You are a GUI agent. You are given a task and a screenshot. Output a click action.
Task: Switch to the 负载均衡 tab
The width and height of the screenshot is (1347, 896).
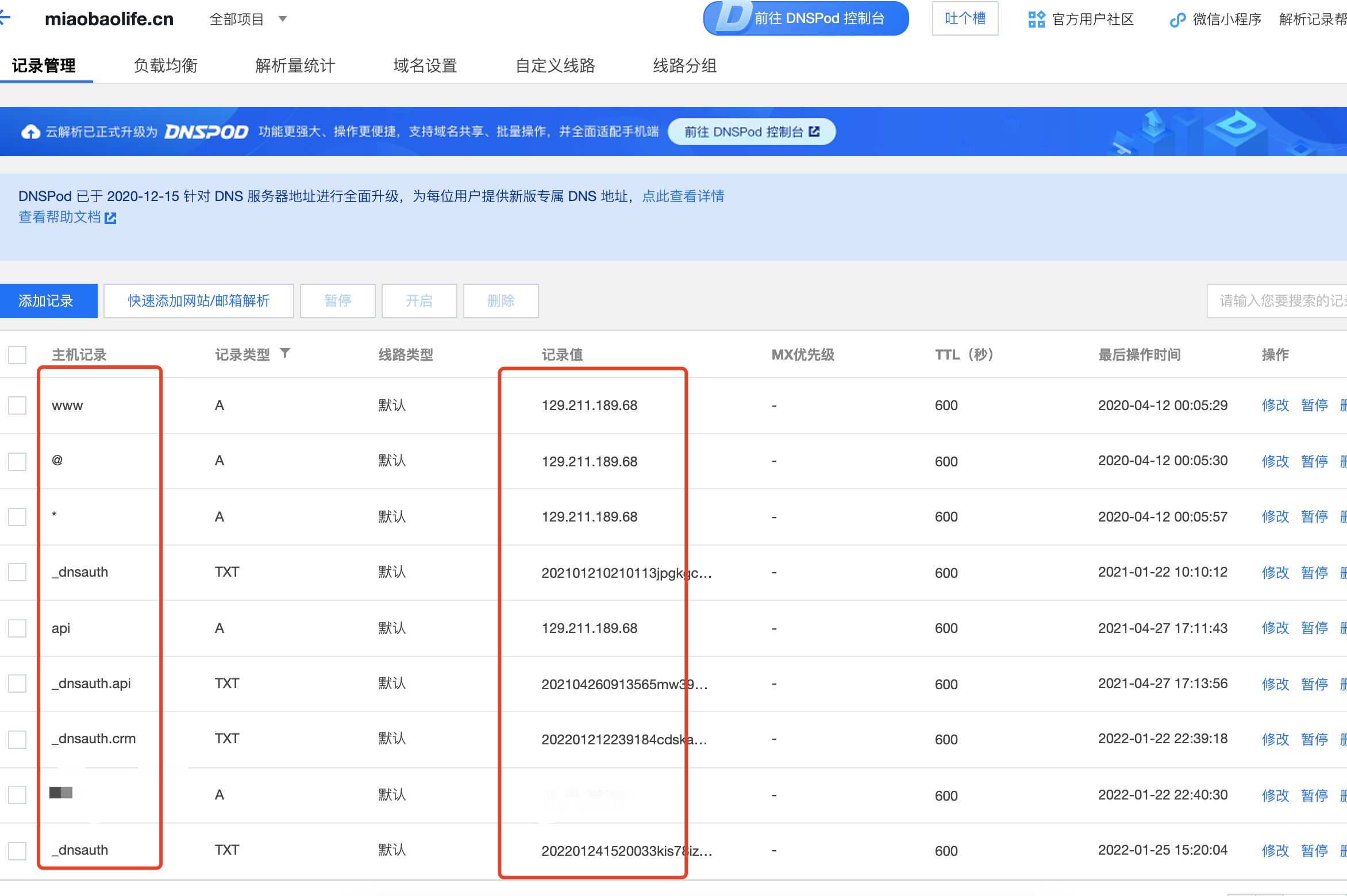click(166, 65)
